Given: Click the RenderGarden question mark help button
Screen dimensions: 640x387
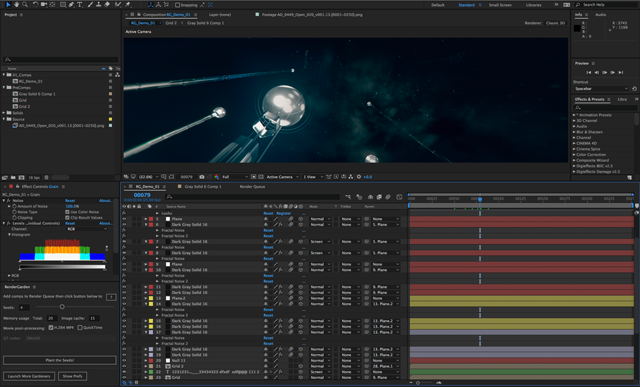Looking at the screenshot, I should (x=111, y=297).
